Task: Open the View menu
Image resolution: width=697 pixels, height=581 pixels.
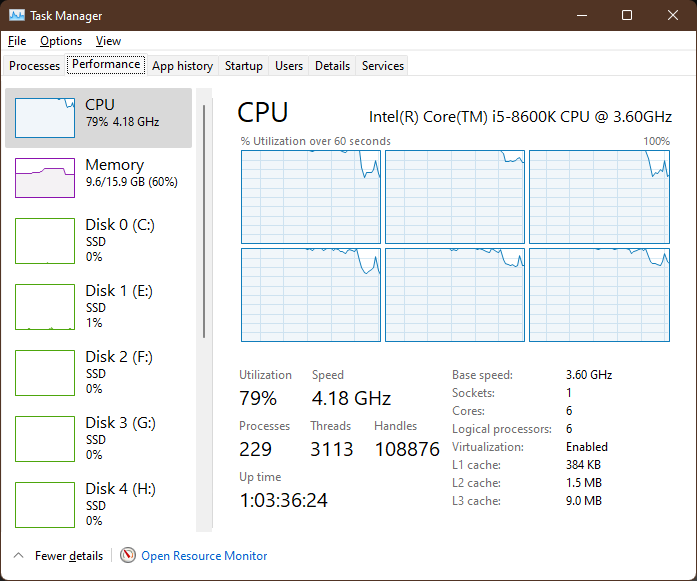Action: click(x=108, y=41)
